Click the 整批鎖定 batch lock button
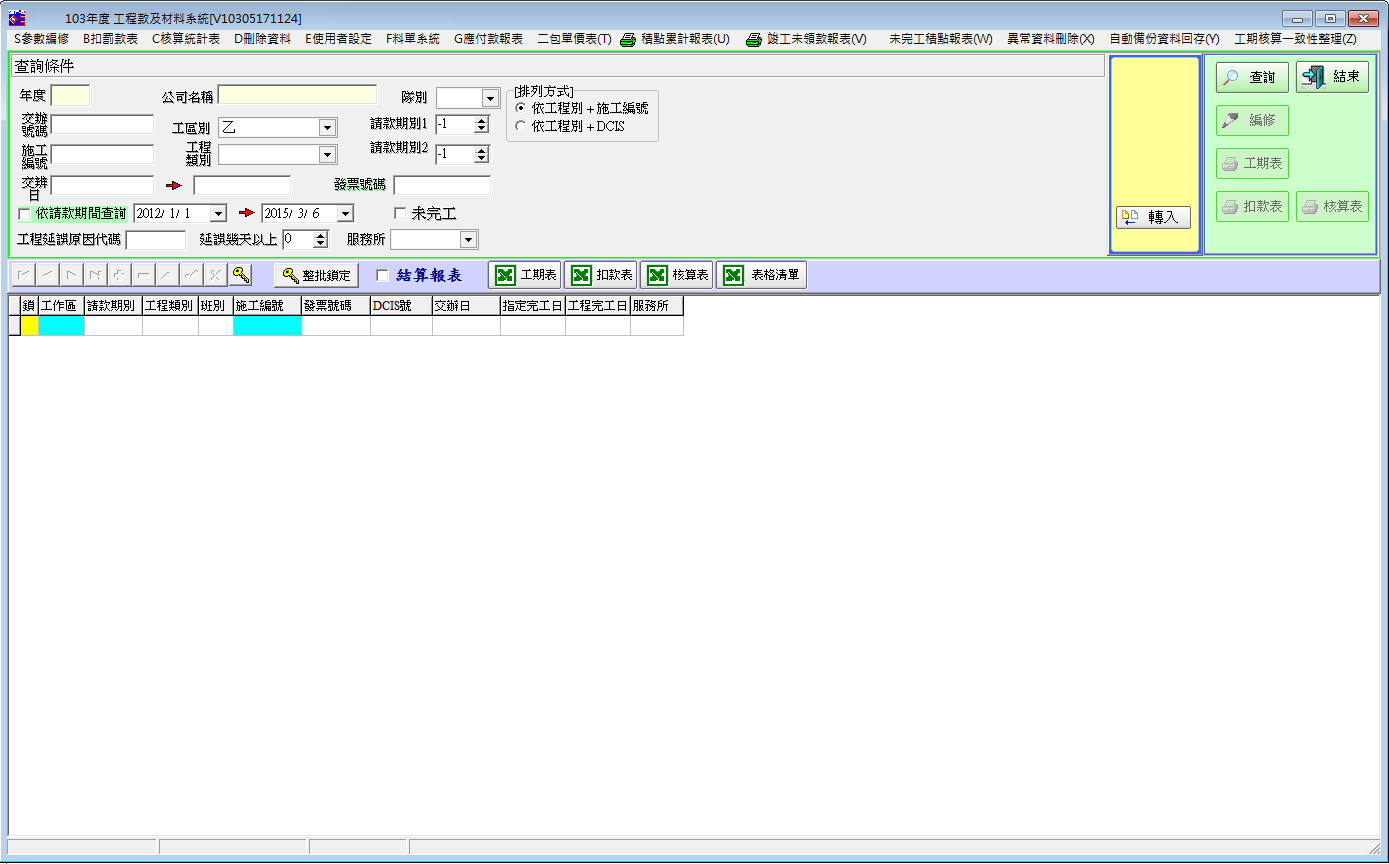Image resolution: width=1389 pixels, height=864 pixels. coord(316,276)
